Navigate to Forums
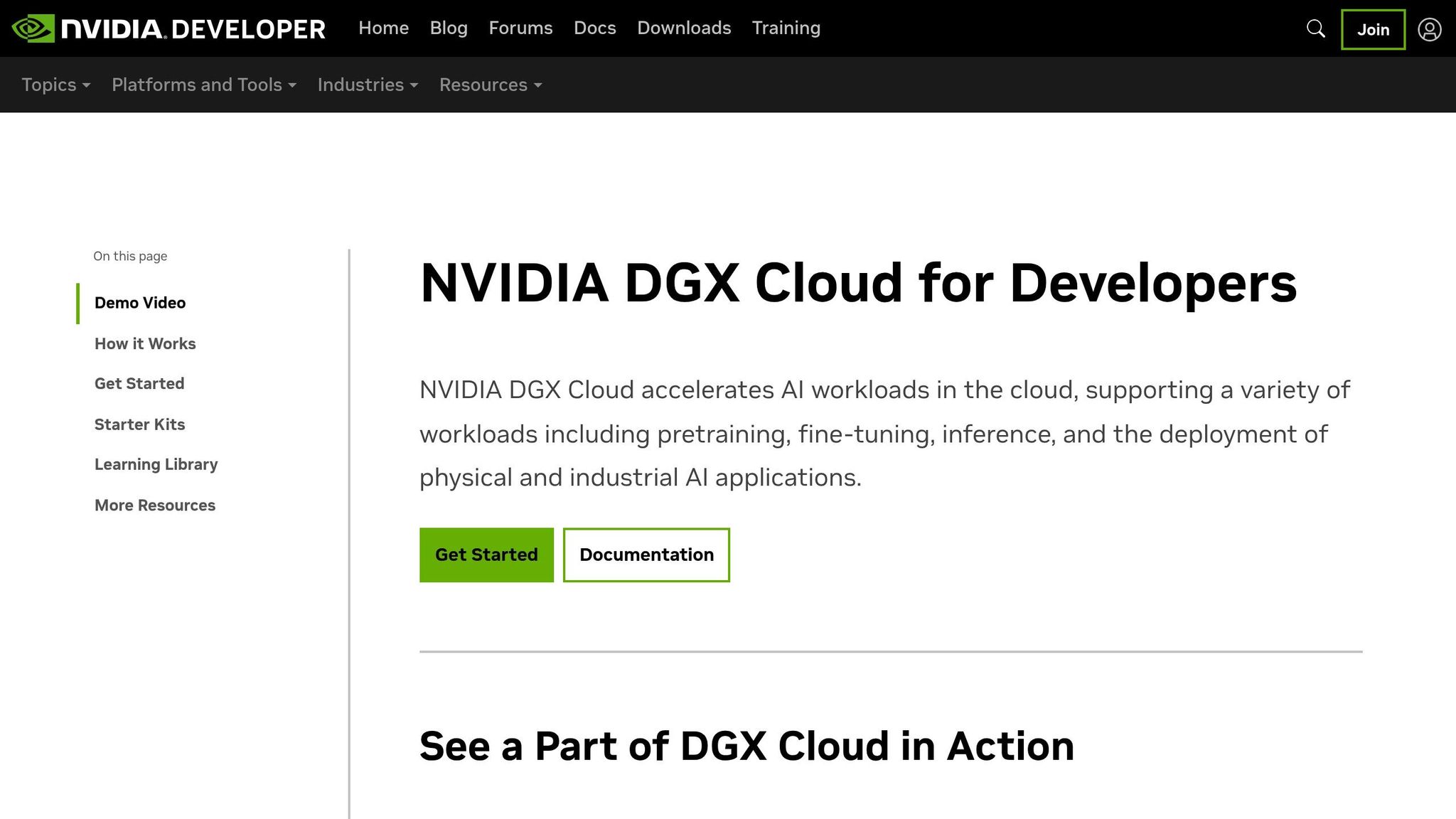This screenshot has height=819, width=1456. click(520, 28)
